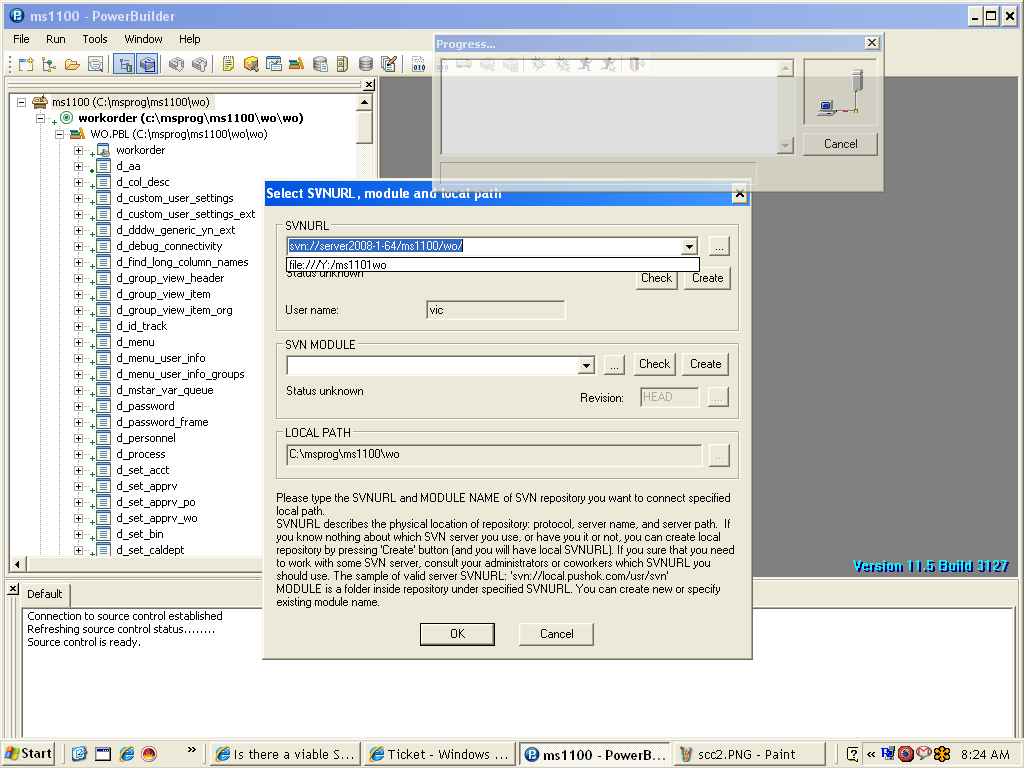Click the Preview toolbar icon
This screenshot has width=1024, height=768.
tap(95, 64)
